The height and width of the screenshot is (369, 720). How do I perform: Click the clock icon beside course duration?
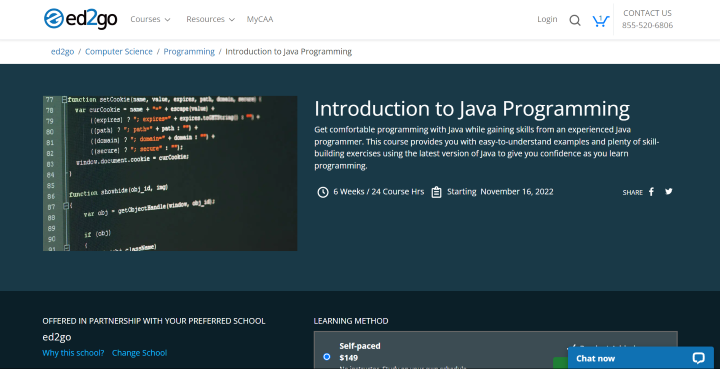coord(323,192)
